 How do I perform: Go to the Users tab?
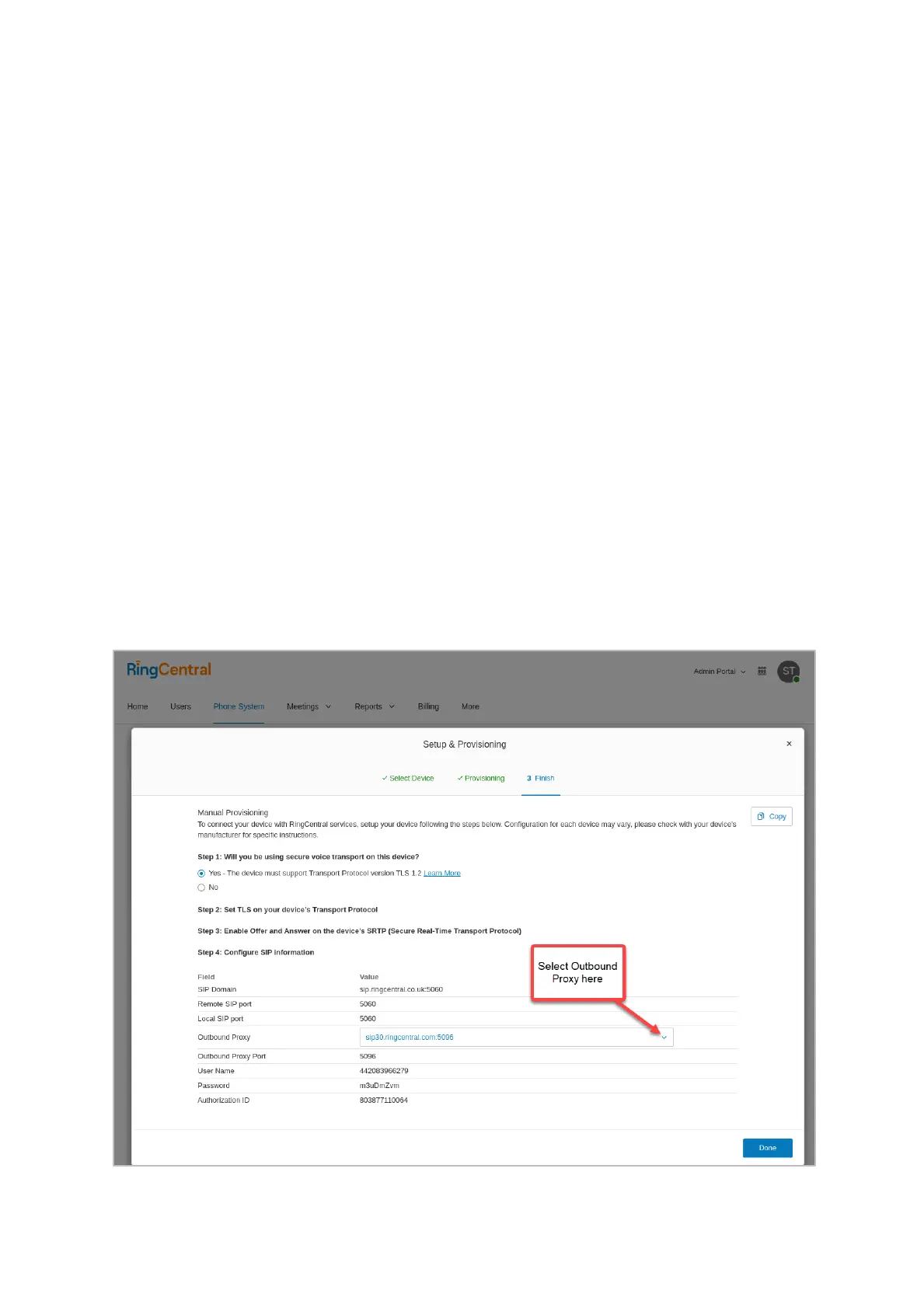tap(180, 706)
